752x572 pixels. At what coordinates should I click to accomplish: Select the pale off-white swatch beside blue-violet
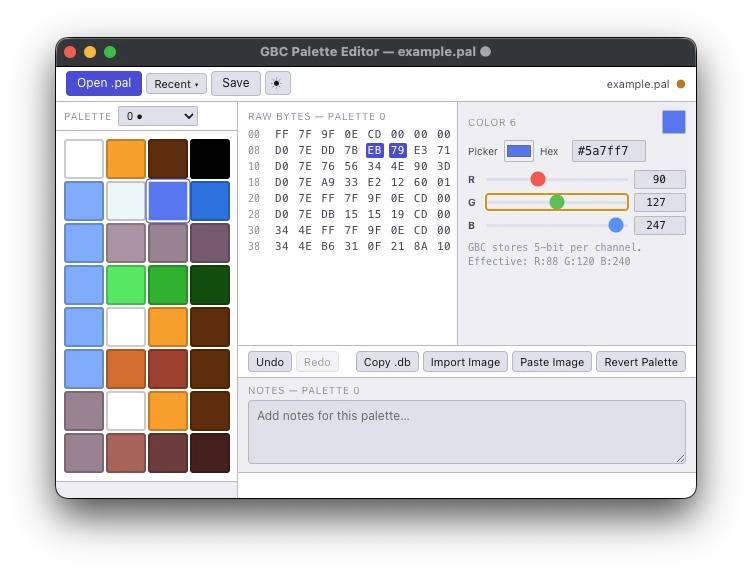[126, 201]
